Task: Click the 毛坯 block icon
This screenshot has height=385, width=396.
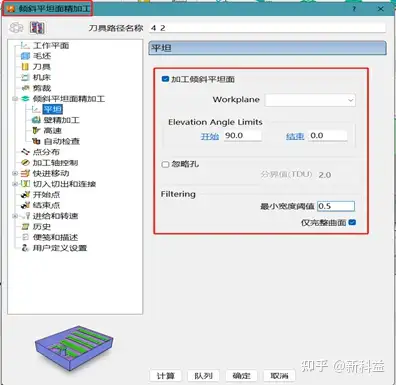Action: (25, 56)
